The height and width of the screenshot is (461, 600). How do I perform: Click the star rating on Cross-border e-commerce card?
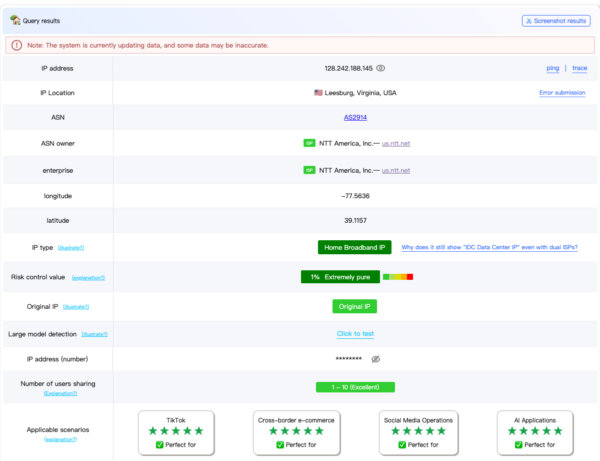pos(296,431)
